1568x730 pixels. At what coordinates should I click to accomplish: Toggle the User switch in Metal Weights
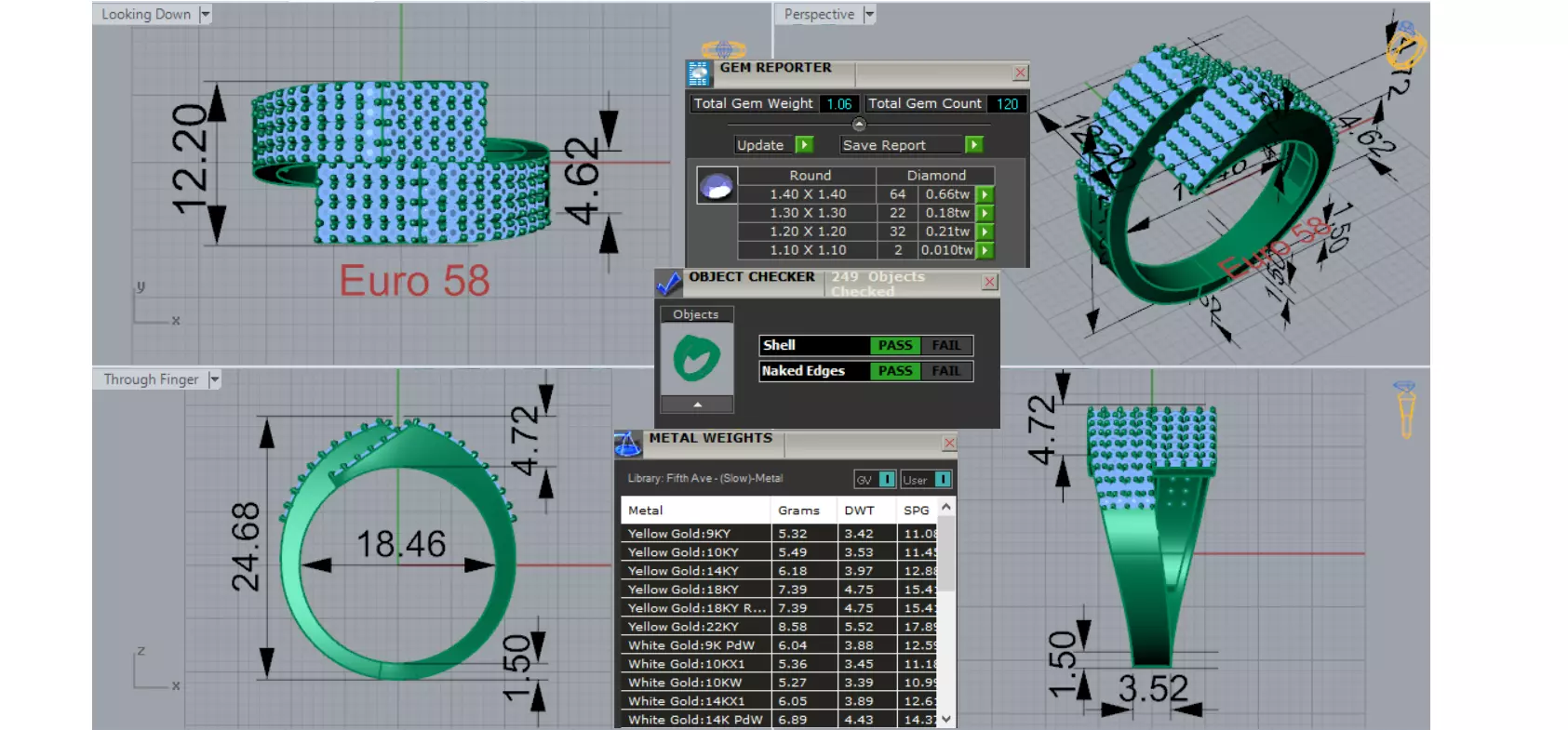click(926, 480)
